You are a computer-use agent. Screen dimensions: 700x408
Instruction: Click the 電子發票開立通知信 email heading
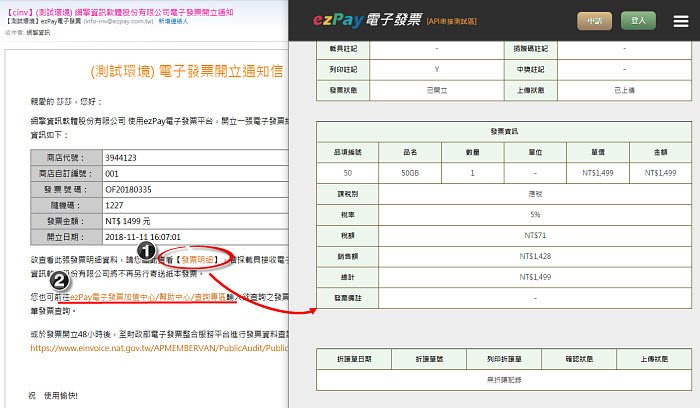click(187, 71)
